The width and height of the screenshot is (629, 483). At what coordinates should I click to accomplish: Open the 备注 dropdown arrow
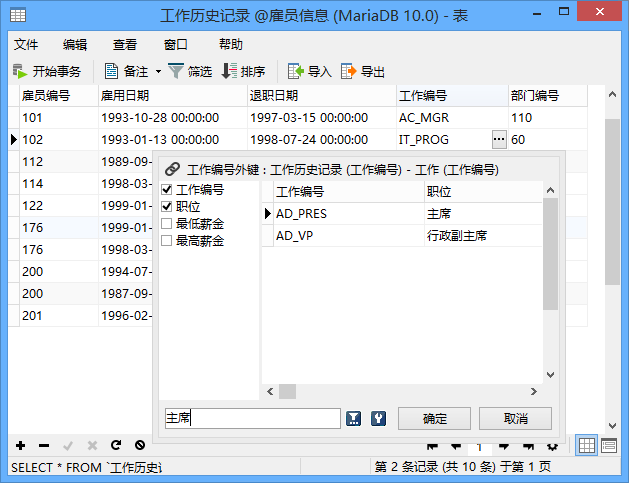coord(157,71)
